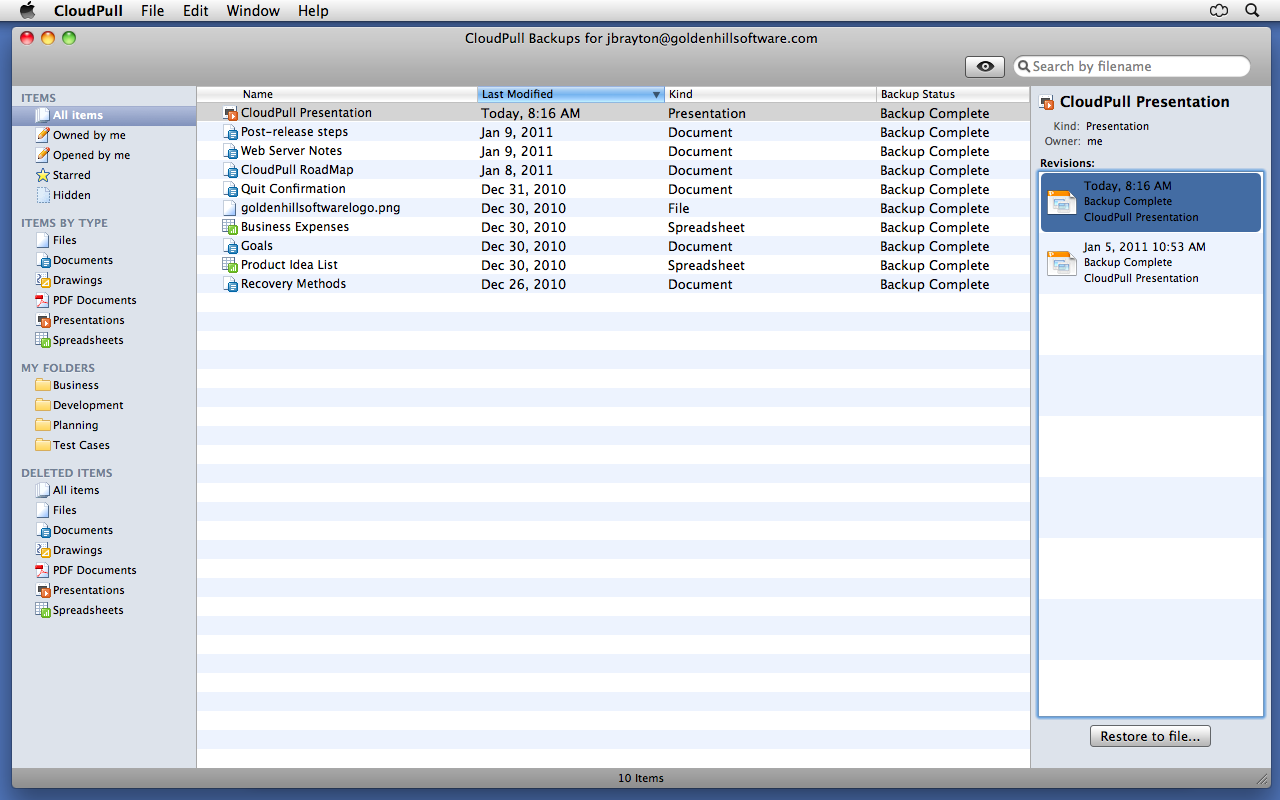Open the Test Cases folder
Image resolution: width=1280 pixels, height=800 pixels.
pos(72,445)
